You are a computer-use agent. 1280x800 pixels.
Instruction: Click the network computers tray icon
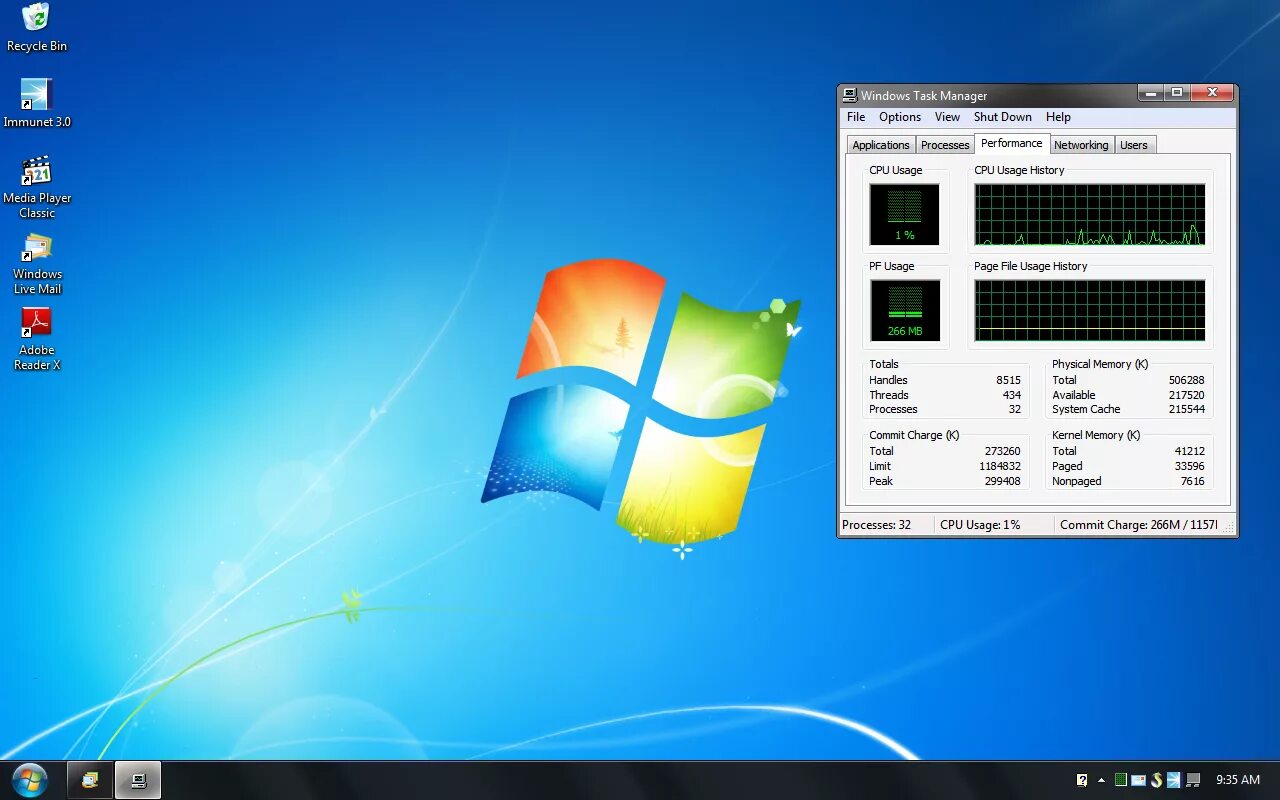1193,780
